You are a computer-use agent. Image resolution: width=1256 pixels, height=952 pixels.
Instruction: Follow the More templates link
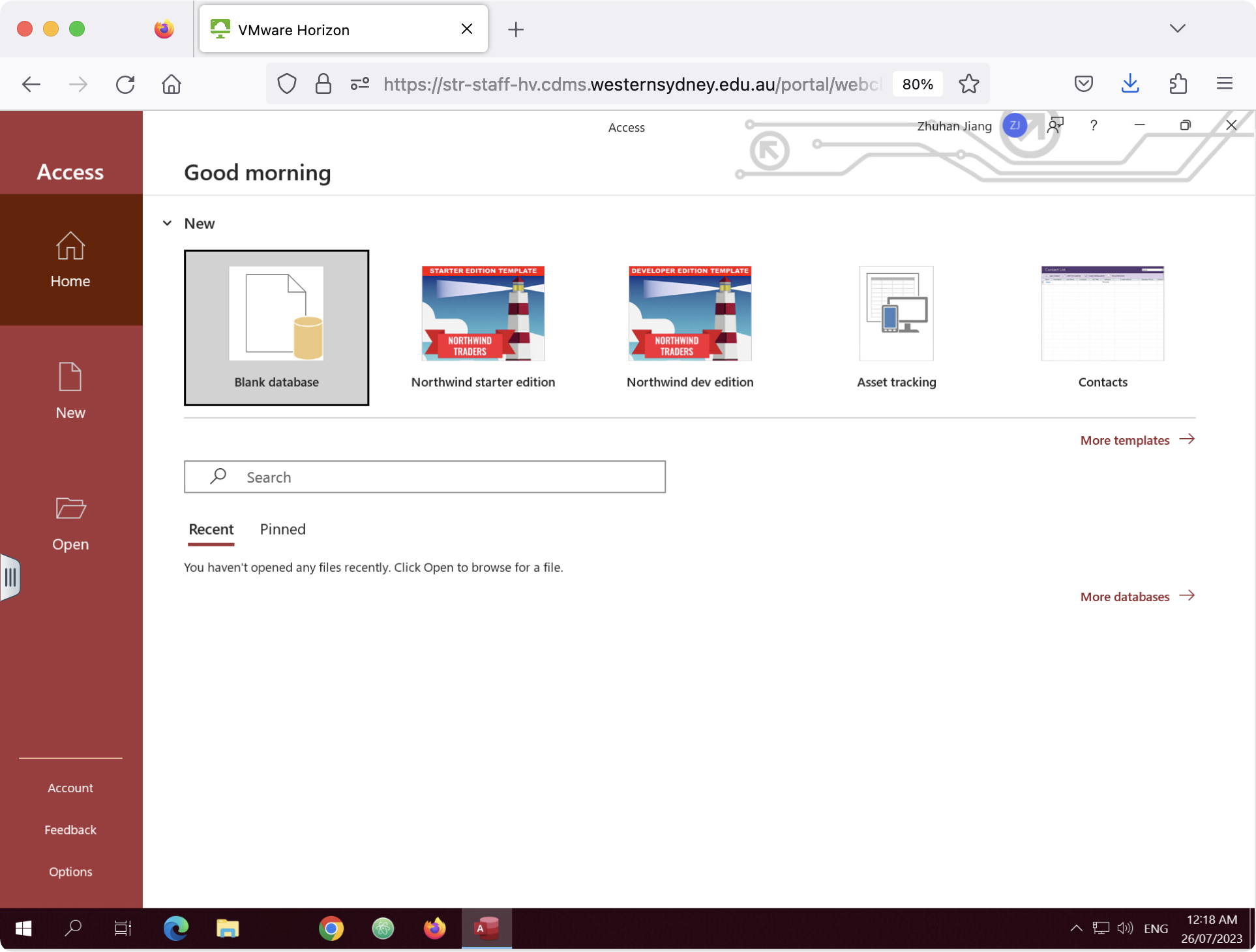tap(1137, 440)
